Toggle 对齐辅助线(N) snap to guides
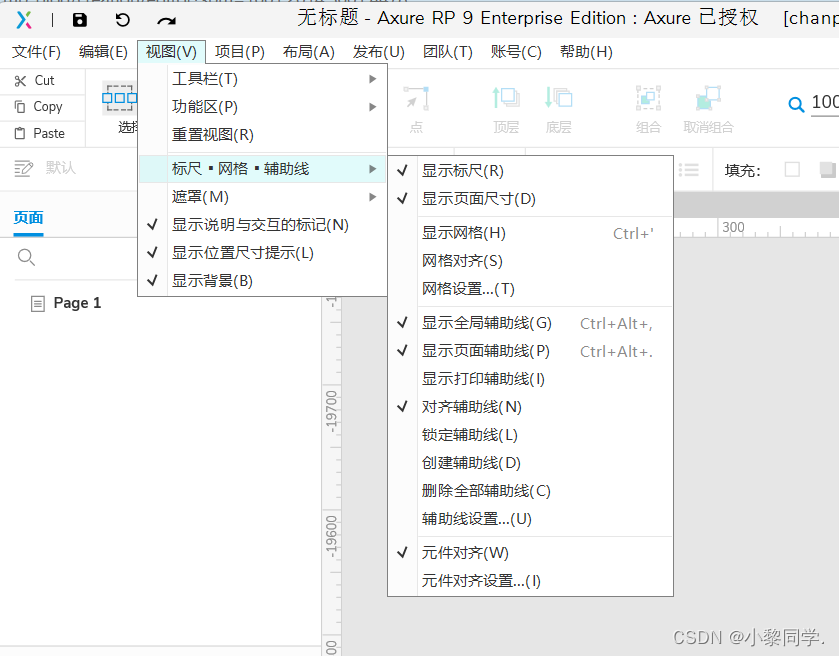The width and height of the screenshot is (839, 656). pos(530,407)
